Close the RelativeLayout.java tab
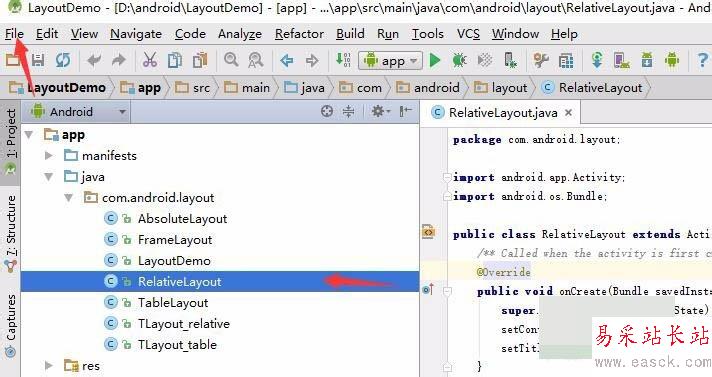Viewport: 712px width, 377px height. (568, 113)
